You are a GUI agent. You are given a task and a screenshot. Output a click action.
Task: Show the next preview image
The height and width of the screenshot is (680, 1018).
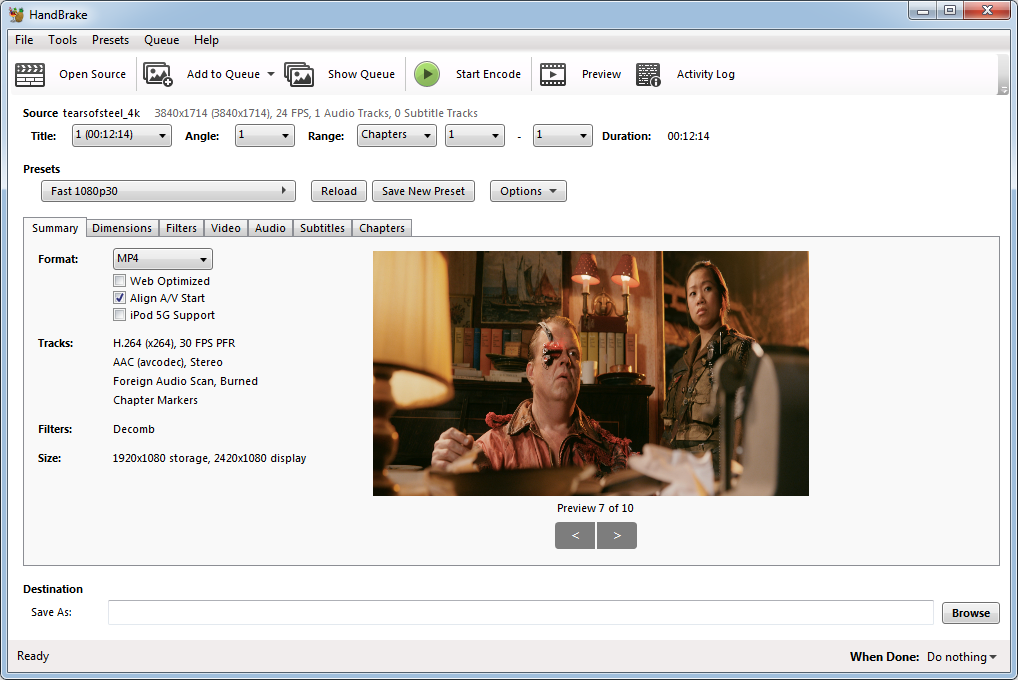(x=617, y=535)
